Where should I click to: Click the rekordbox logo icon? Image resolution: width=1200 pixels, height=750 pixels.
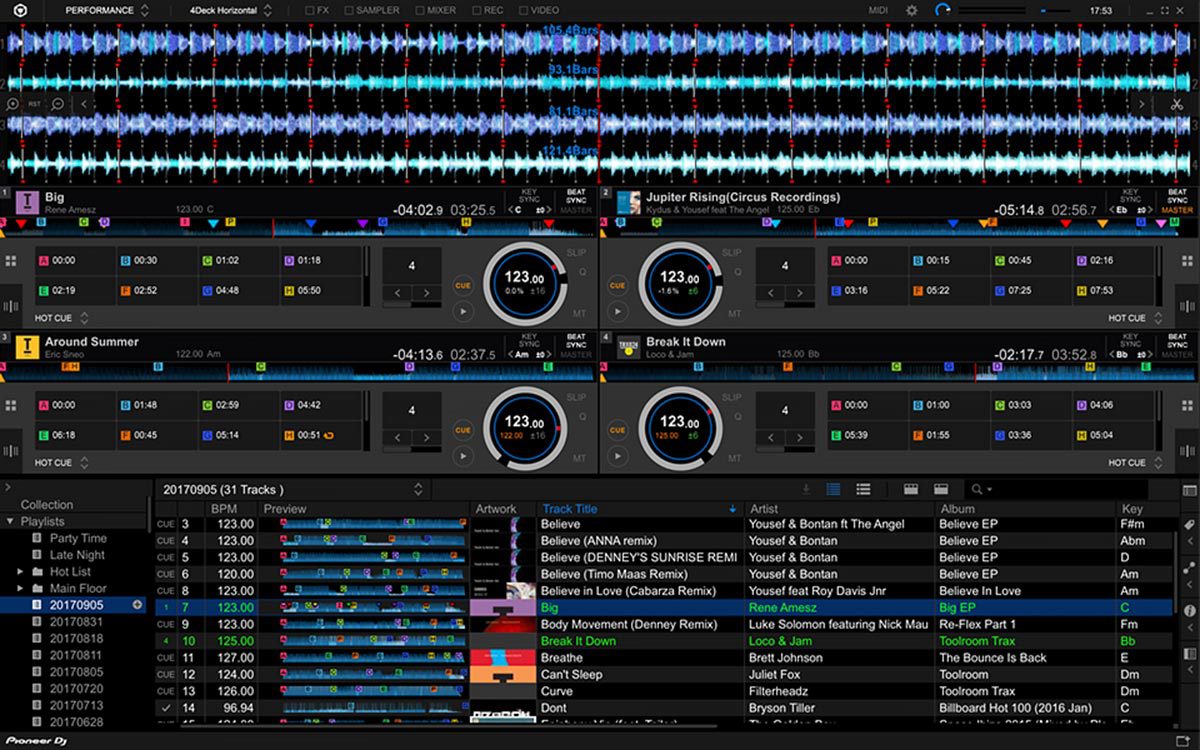click(20, 10)
